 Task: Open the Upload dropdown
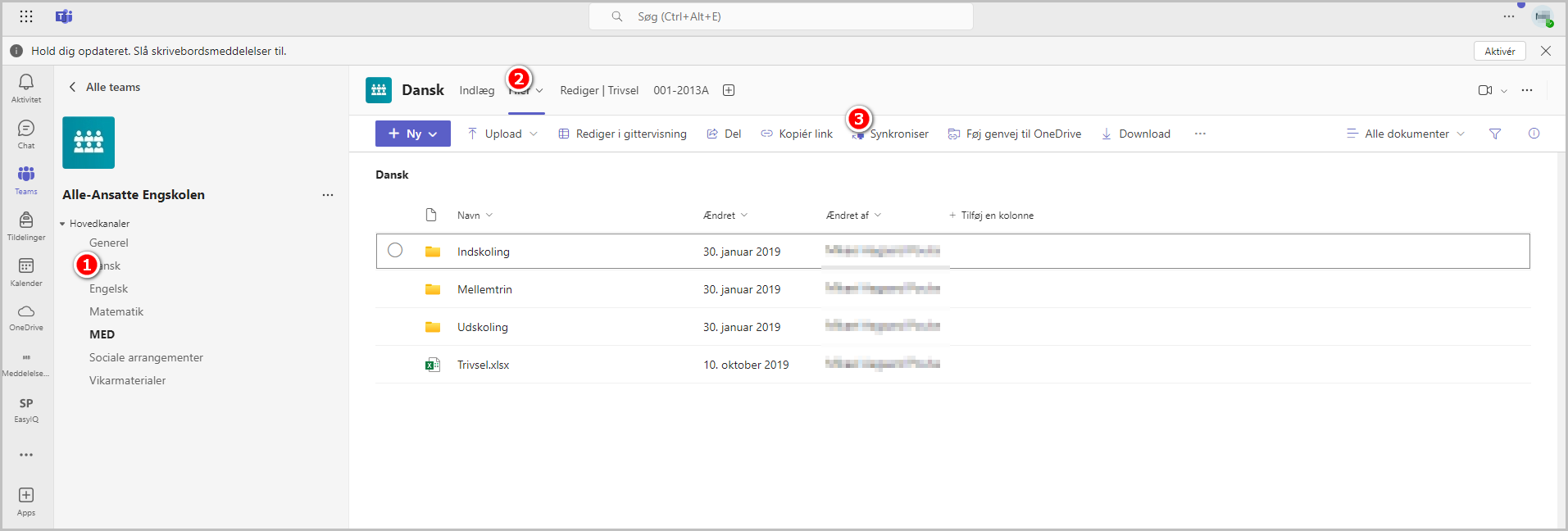[502, 134]
